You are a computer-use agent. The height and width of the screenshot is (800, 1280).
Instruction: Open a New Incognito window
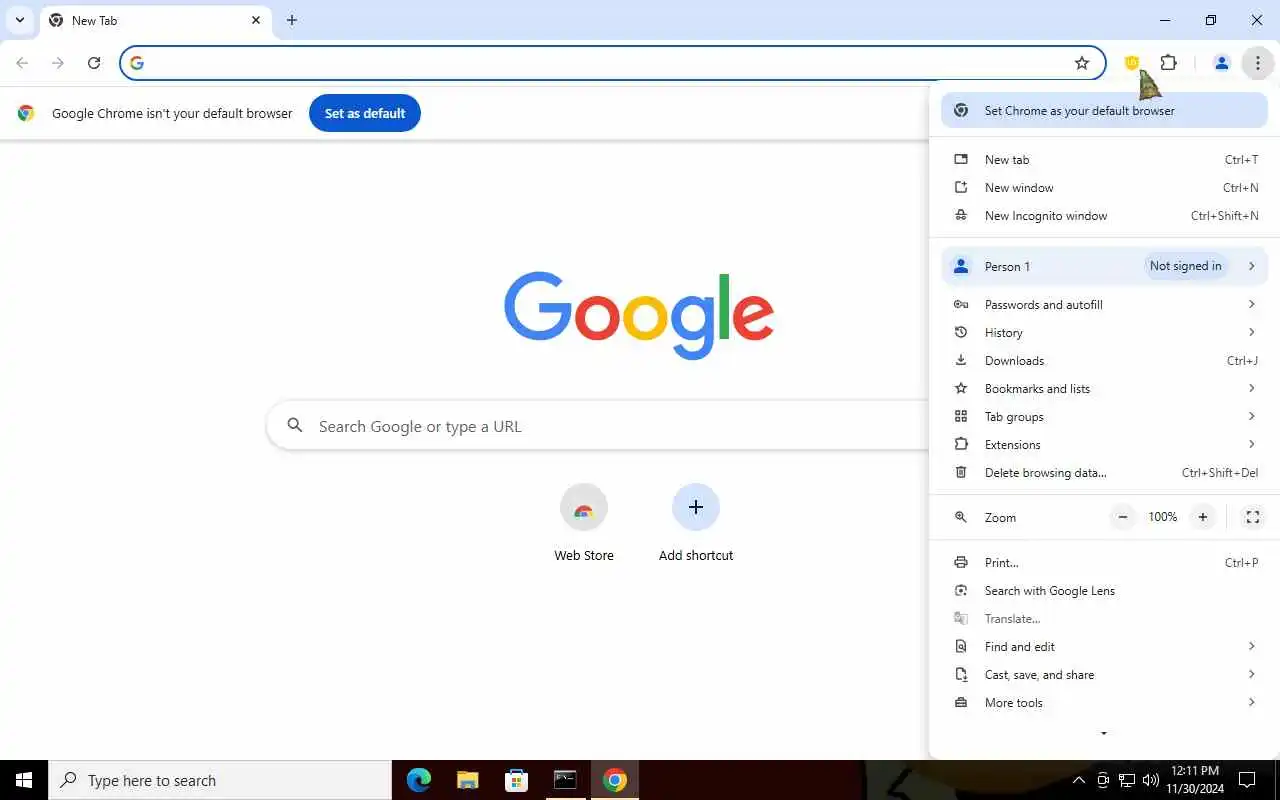point(1104,216)
